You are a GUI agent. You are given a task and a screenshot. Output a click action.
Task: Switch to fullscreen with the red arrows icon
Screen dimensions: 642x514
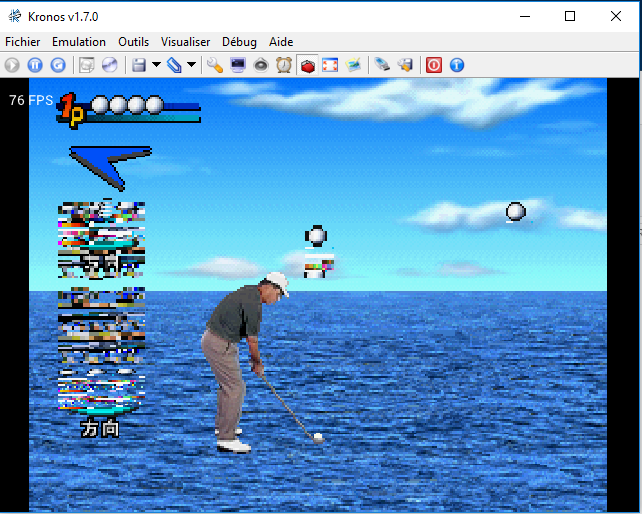pos(330,65)
